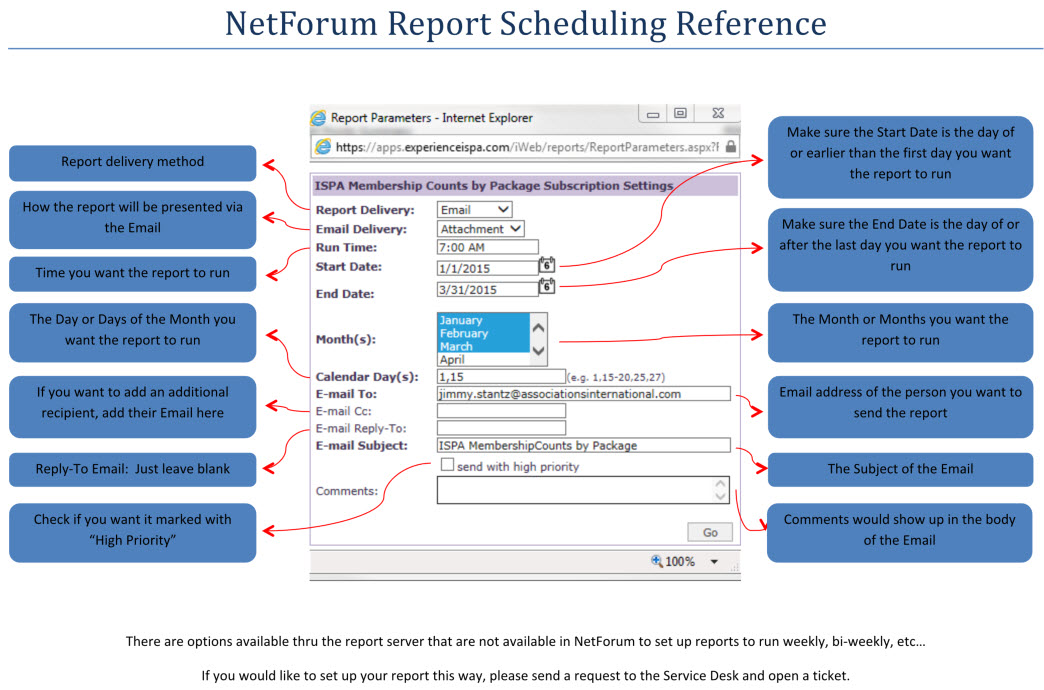This screenshot has width=1044, height=690.
Task: Click the Email Delivery label
Action: pos(361,229)
